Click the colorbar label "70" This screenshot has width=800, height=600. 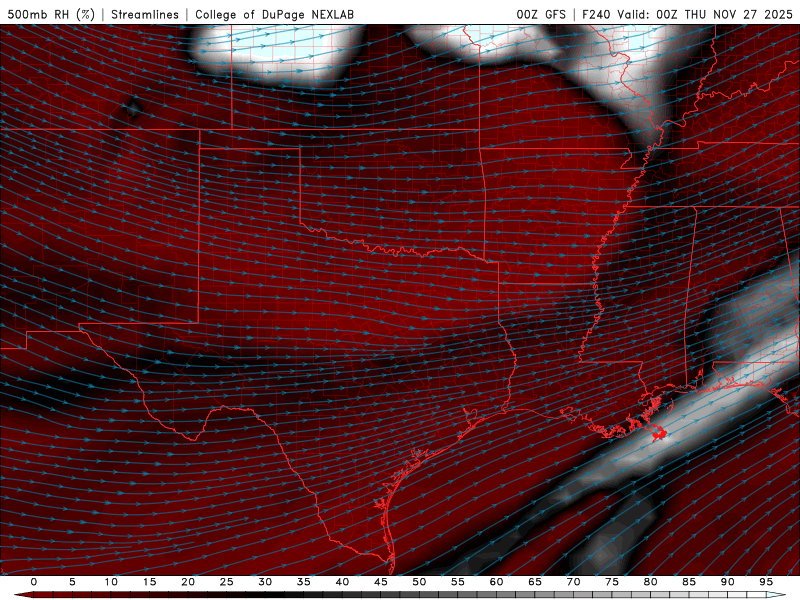click(573, 582)
